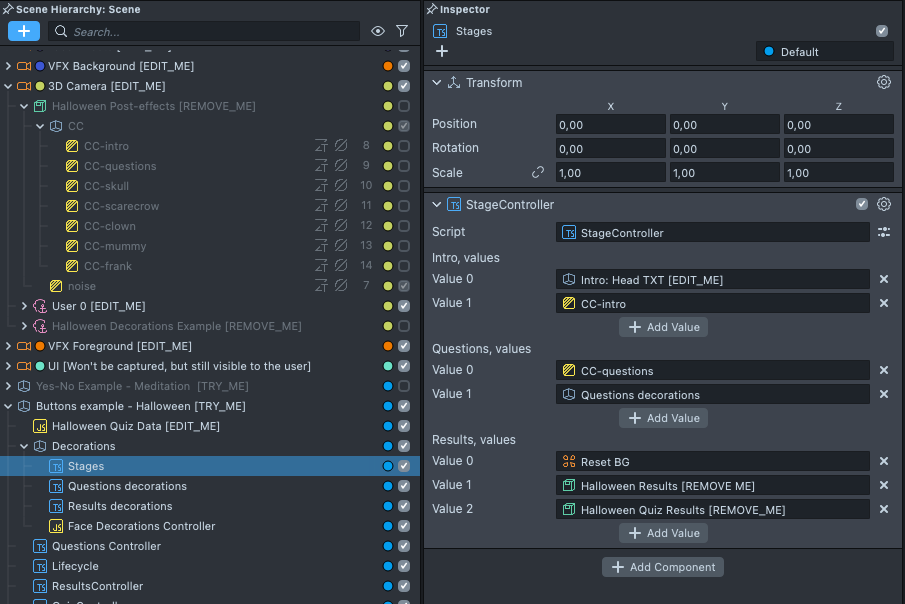Click the Add Component button

click(x=662, y=567)
